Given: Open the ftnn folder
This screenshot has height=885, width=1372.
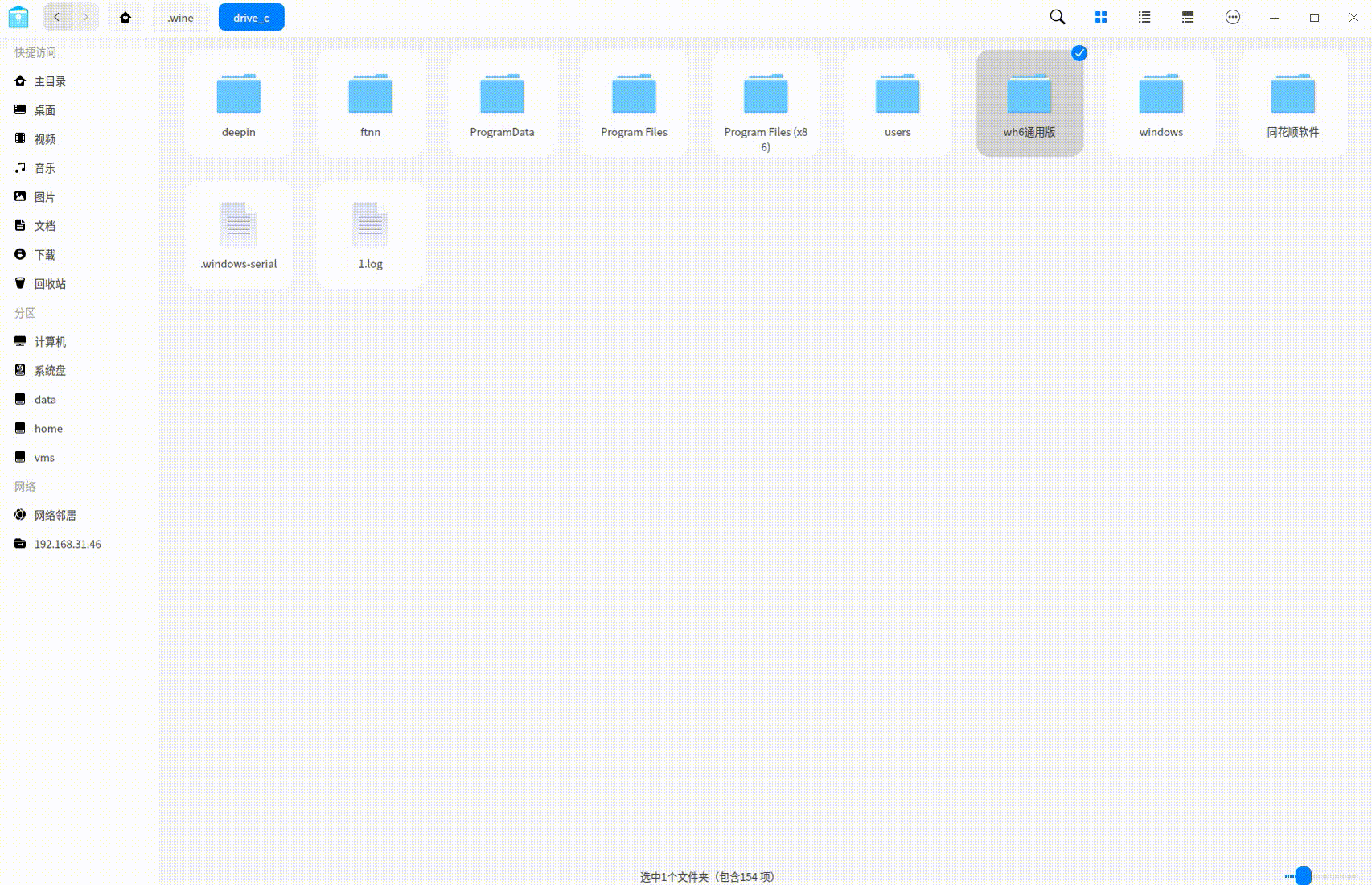Looking at the screenshot, I should (371, 104).
